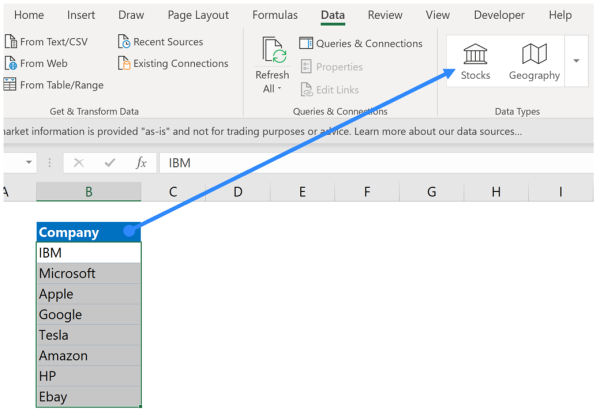Image resolution: width=600 pixels, height=415 pixels.
Task: Open the Name Box dropdown
Action: (x=29, y=163)
